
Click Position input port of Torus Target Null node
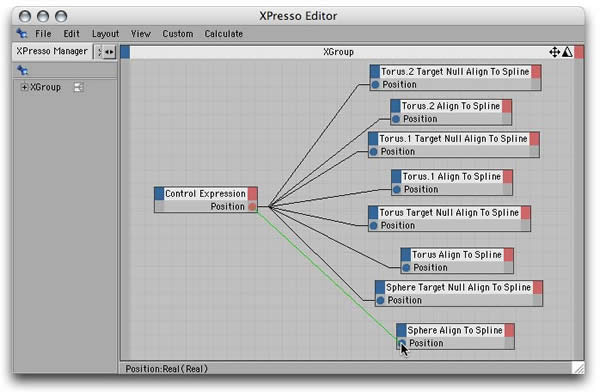click(374, 225)
